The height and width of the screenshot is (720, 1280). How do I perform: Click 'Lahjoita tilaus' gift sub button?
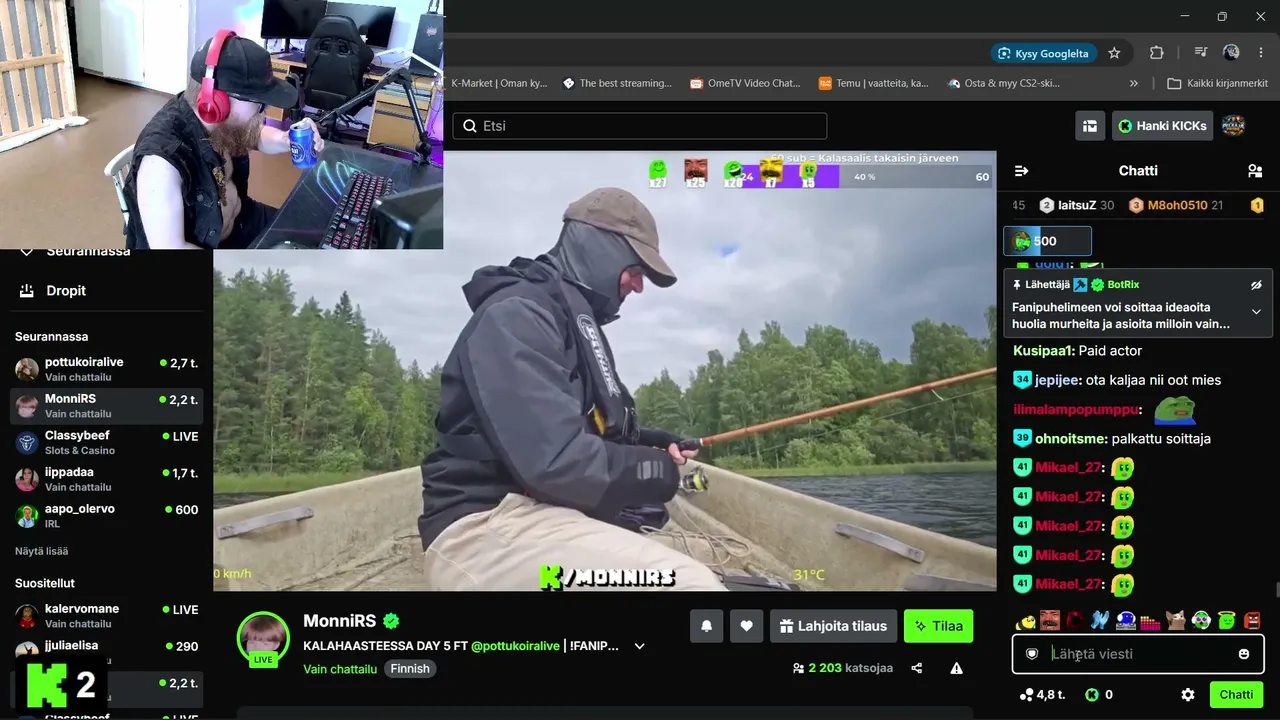(832, 626)
